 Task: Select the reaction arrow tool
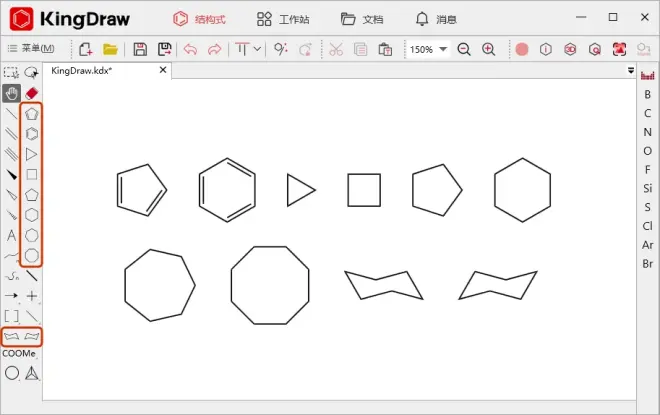click(x=11, y=296)
